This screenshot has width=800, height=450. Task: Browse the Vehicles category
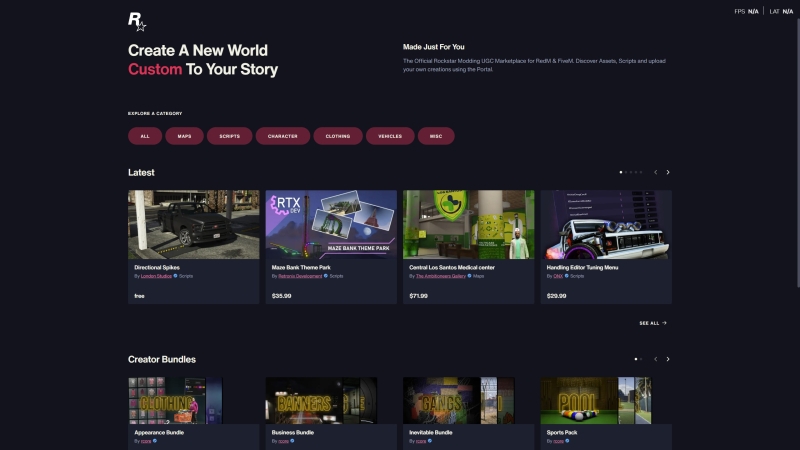tap(390, 136)
